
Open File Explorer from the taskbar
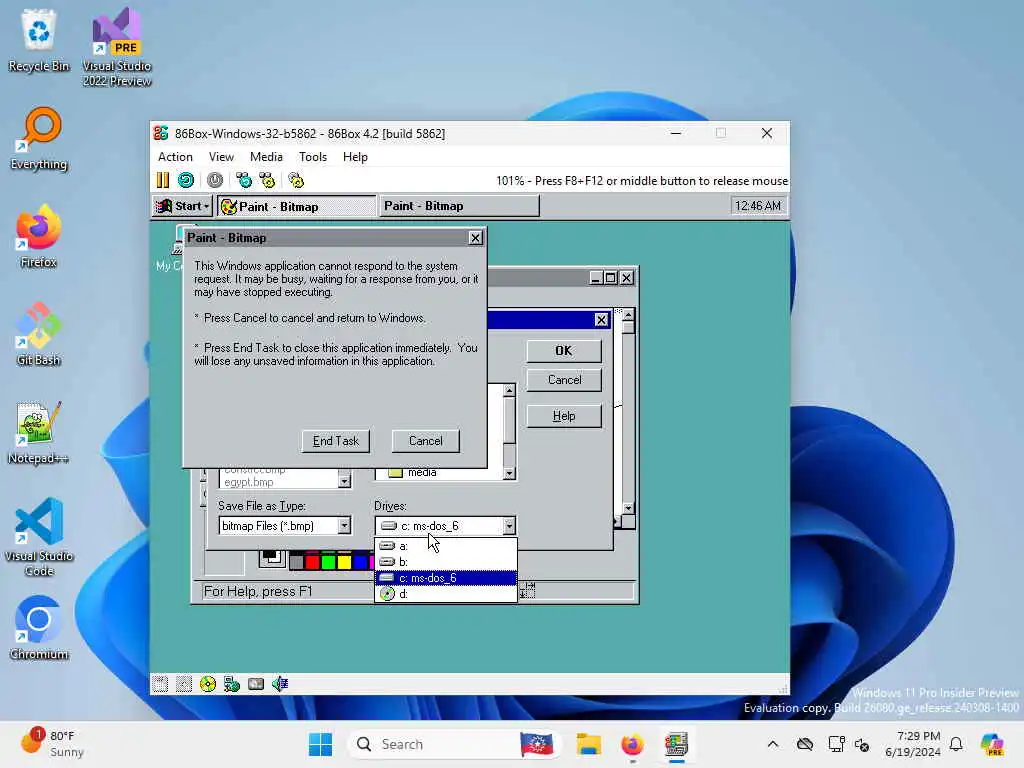click(x=588, y=744)
